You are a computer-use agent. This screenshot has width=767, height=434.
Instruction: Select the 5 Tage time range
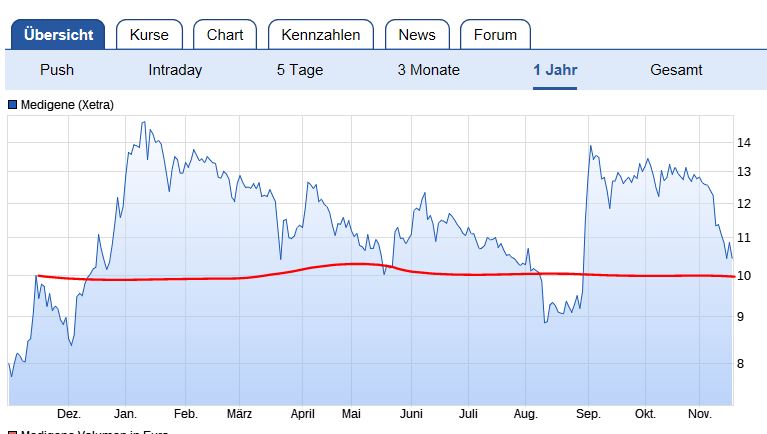(302, 70)
